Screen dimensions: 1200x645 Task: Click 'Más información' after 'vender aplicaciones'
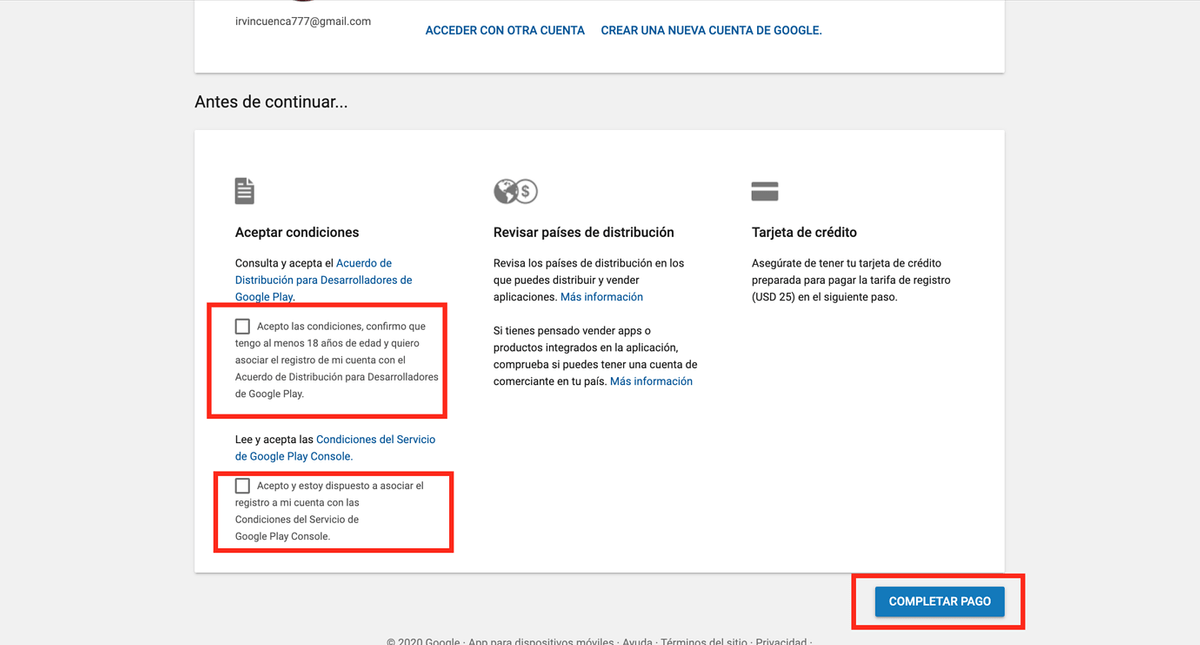click(x=601, y=297)
